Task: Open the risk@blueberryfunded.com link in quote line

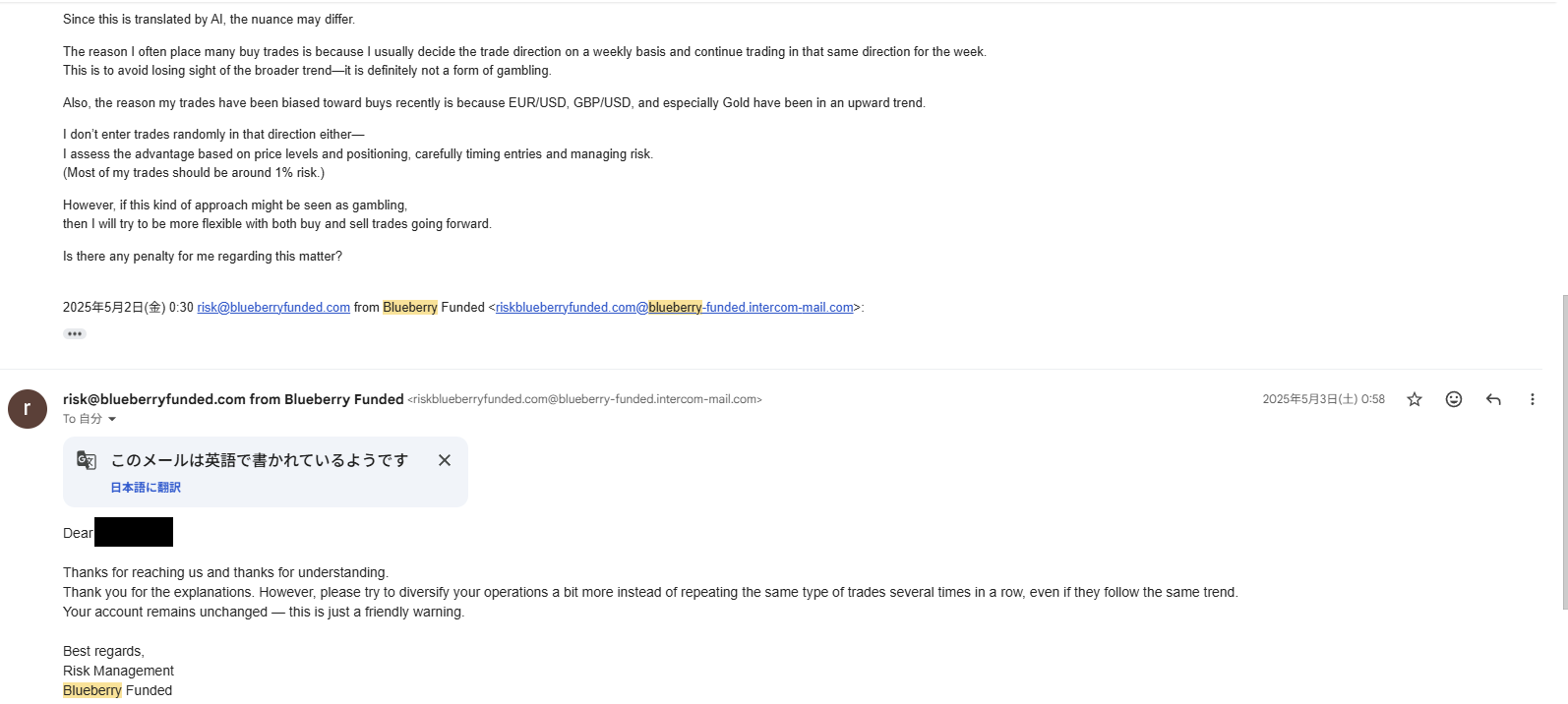Action: (273, 308)
